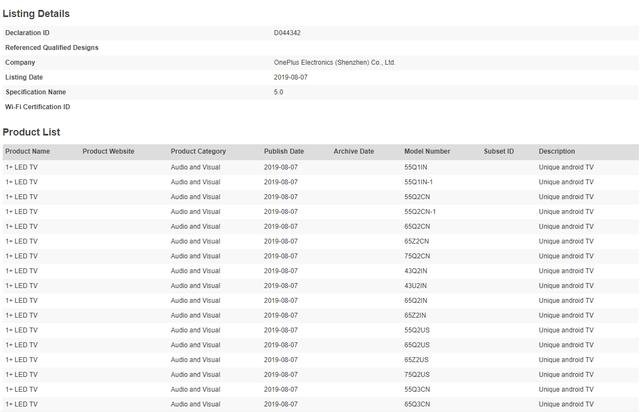Screen dimensions: 640x412
Task: Select model number 75Q2US
Action: [x=417, y=374]
